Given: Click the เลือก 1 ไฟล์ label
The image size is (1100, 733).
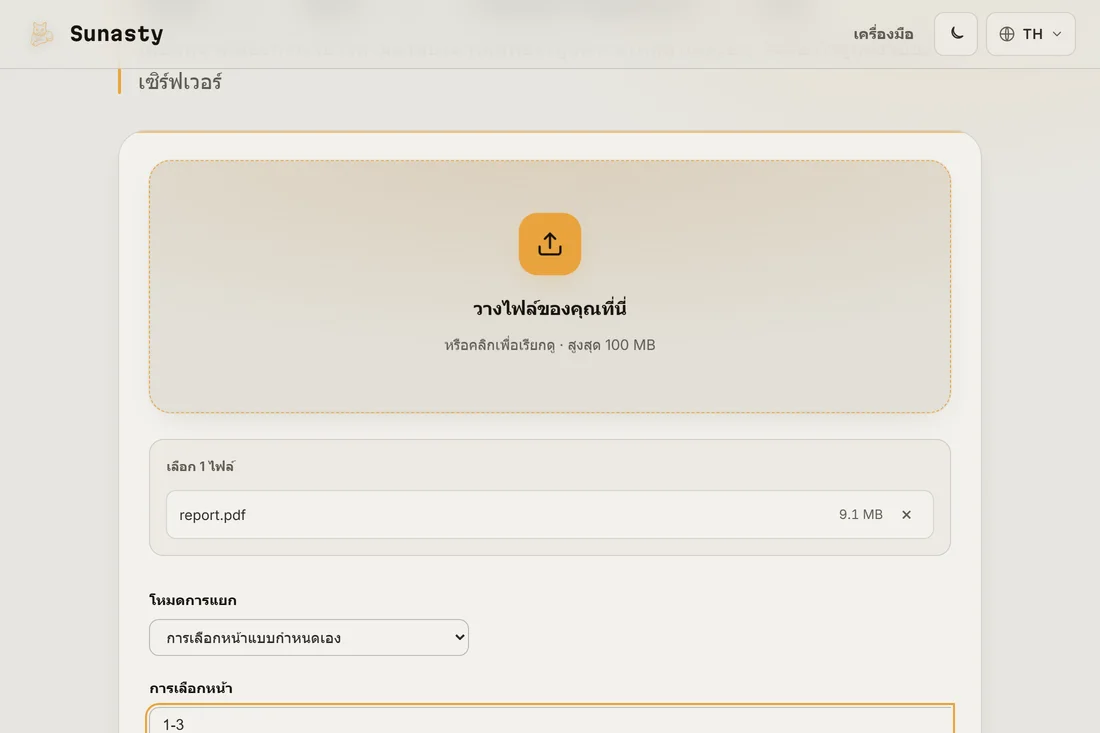Looking at the screenshot, I should tap(201, 466).
